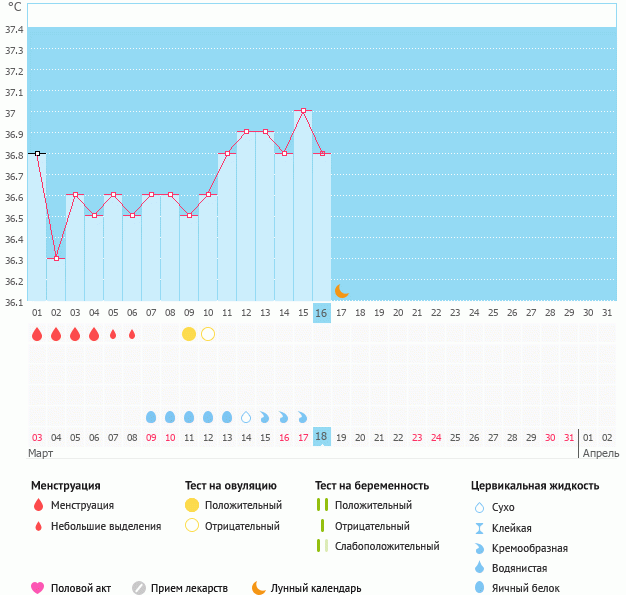This screenshot has width=626, height=595.
Task: Click the egg white fluid icon on day 07
Action: [151, 416]
